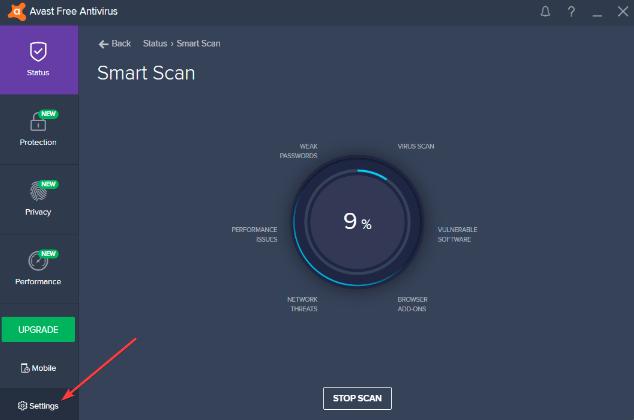Click the Virus Scan stage label
634x420 pixels.
(x=416, y=147)
